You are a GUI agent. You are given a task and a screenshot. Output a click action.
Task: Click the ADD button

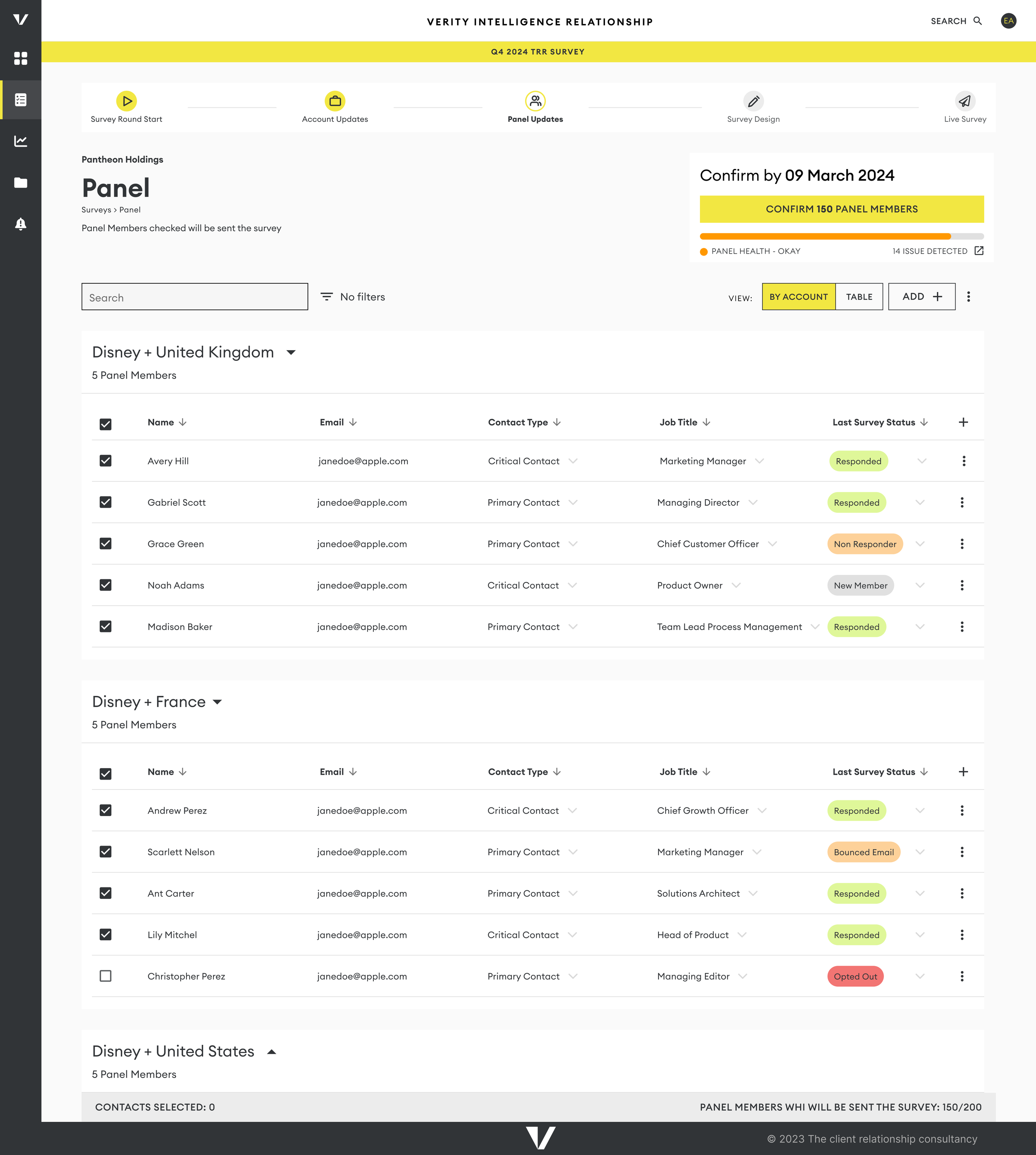click(921, 297)
